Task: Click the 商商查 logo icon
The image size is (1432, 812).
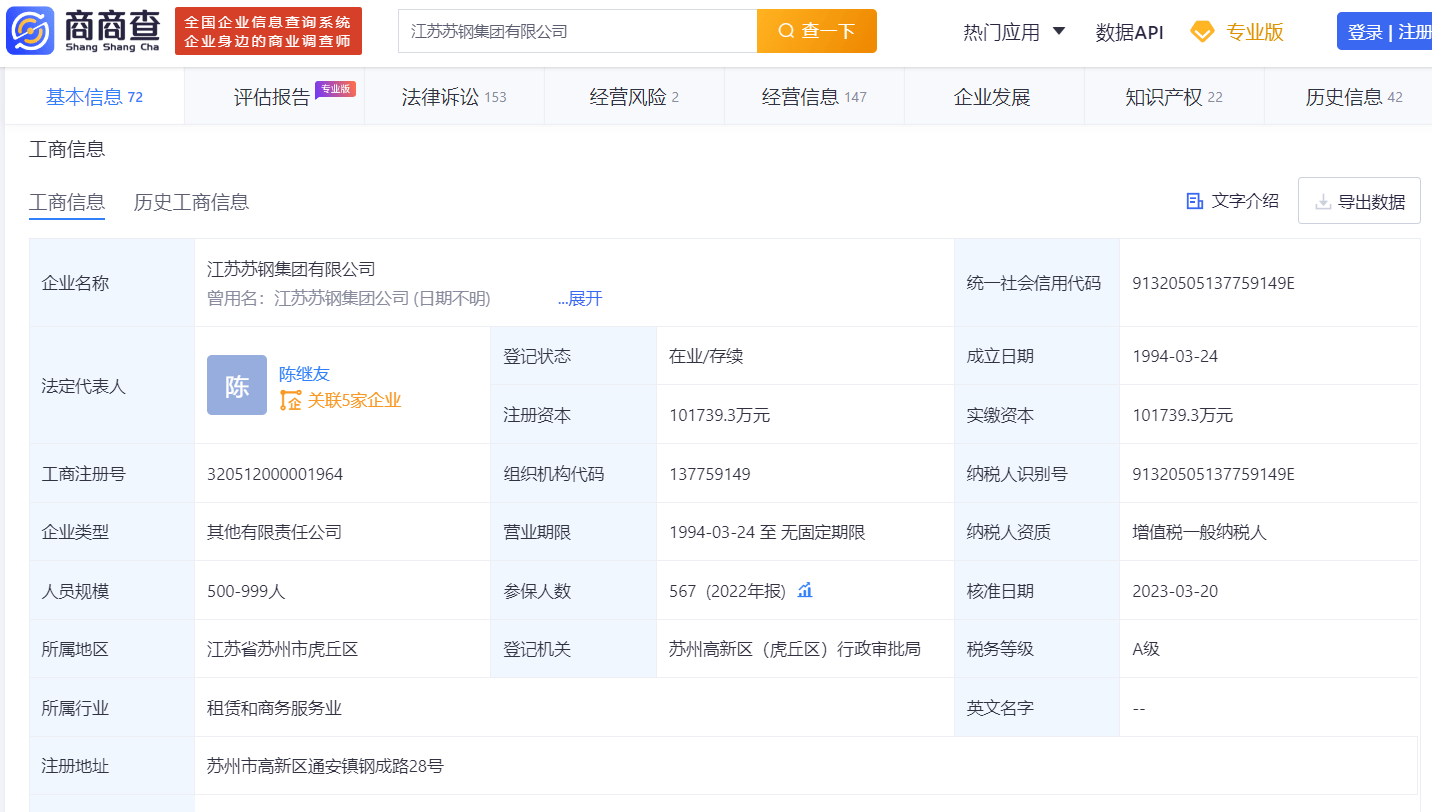Action: click(x=31, y=30)
